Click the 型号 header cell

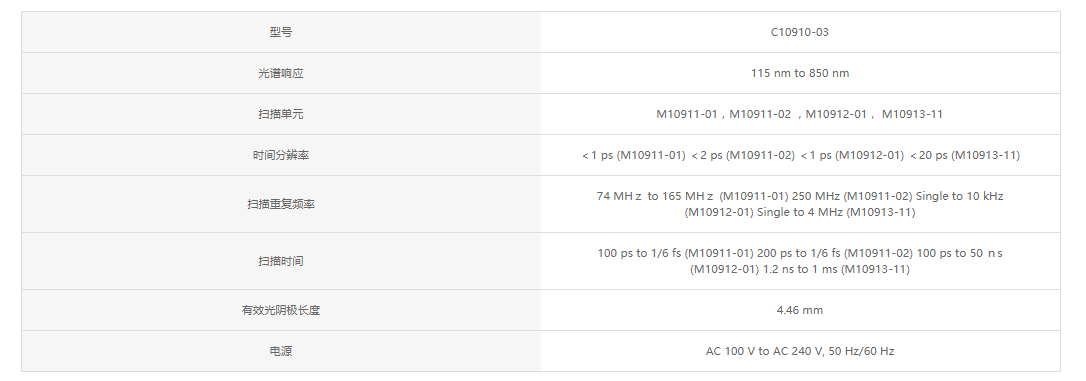coord(281,32)
